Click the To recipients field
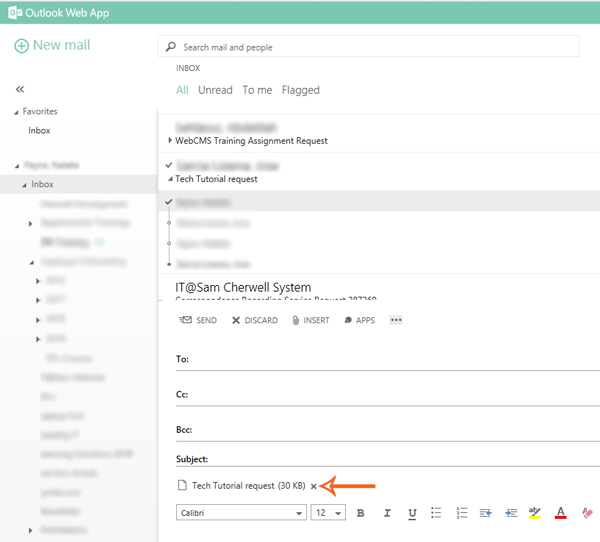 388,360
